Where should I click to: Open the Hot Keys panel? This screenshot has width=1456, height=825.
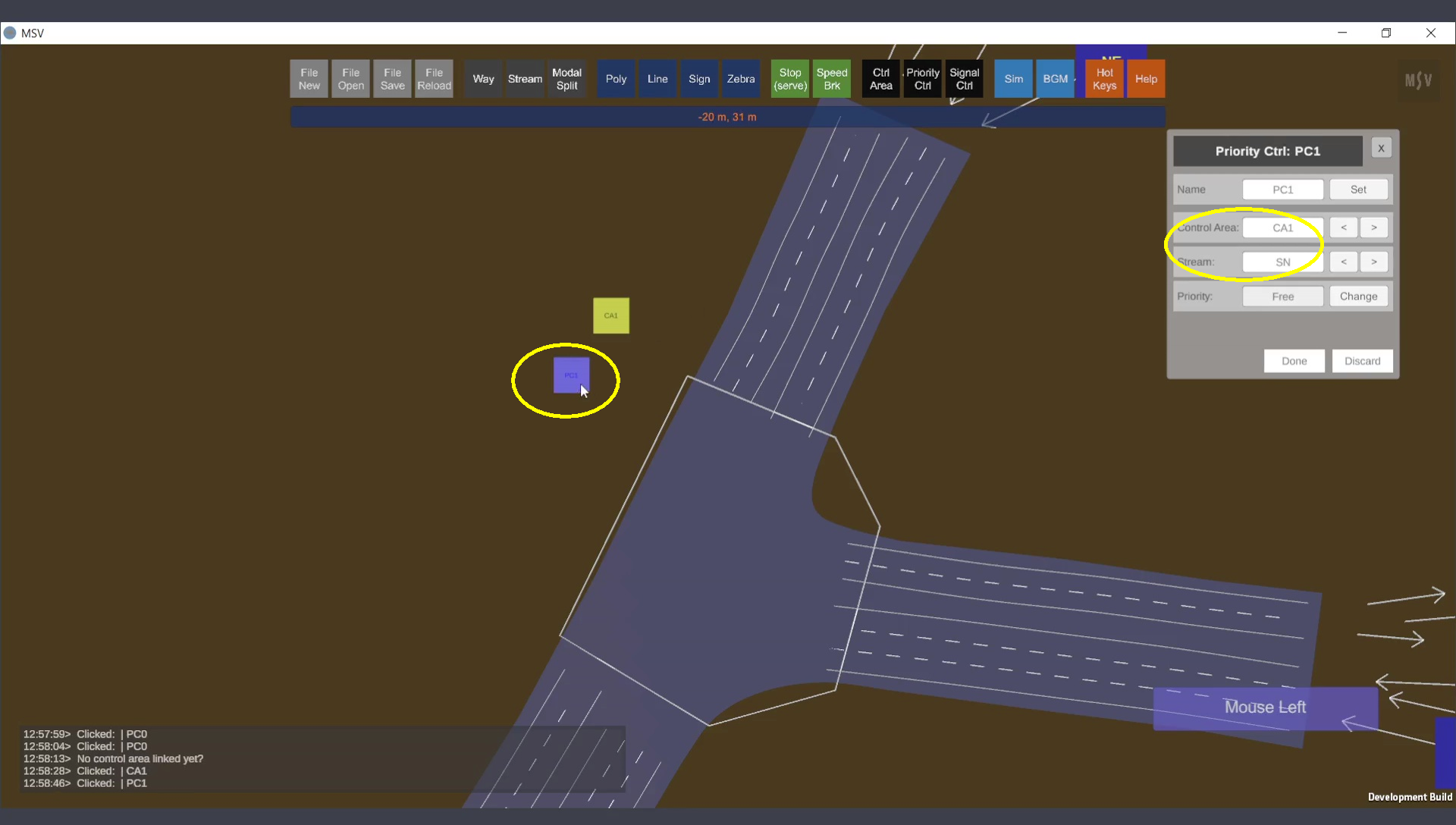coord(1104,79)
